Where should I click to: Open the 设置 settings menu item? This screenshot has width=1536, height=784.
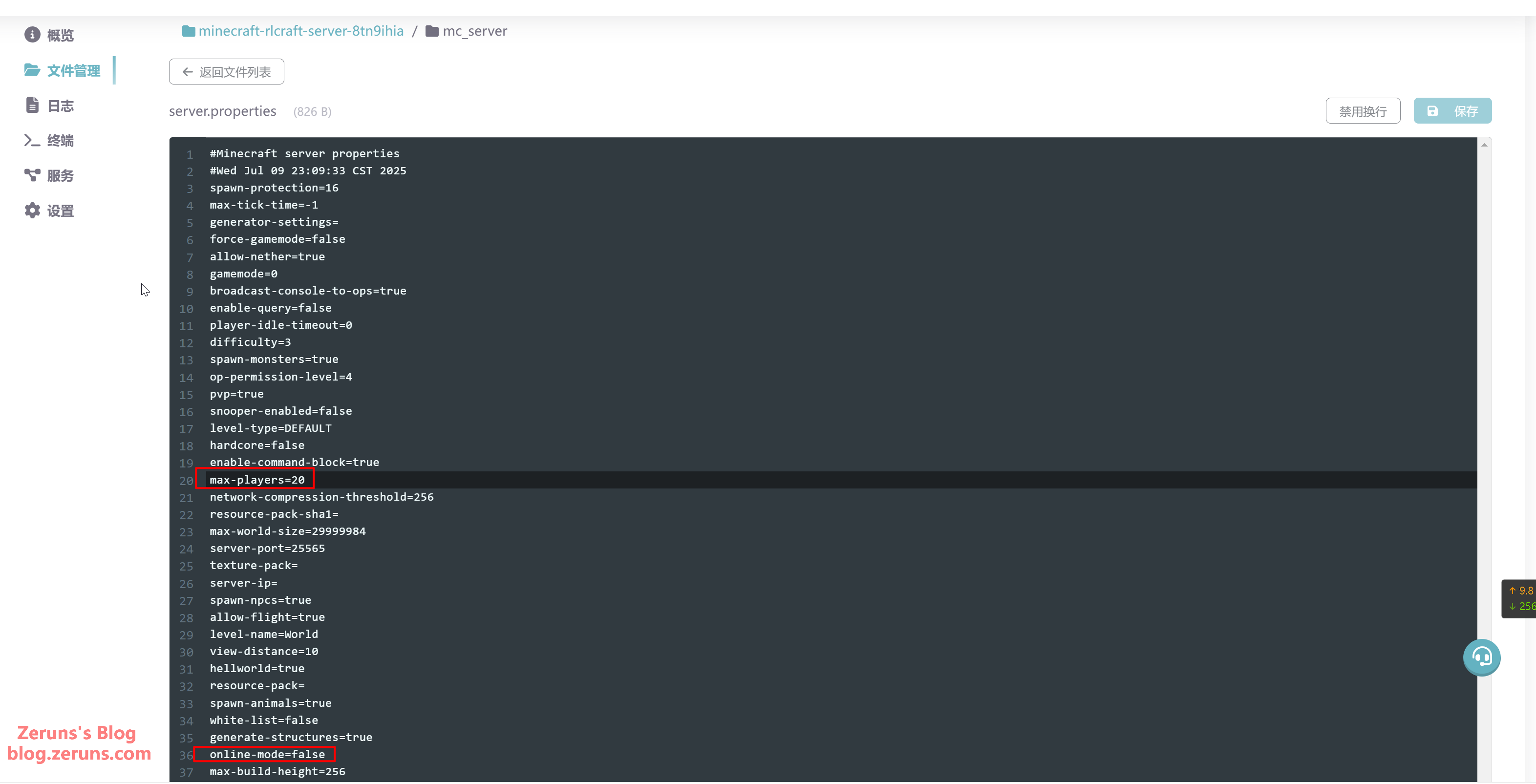(x=60, y=211)
